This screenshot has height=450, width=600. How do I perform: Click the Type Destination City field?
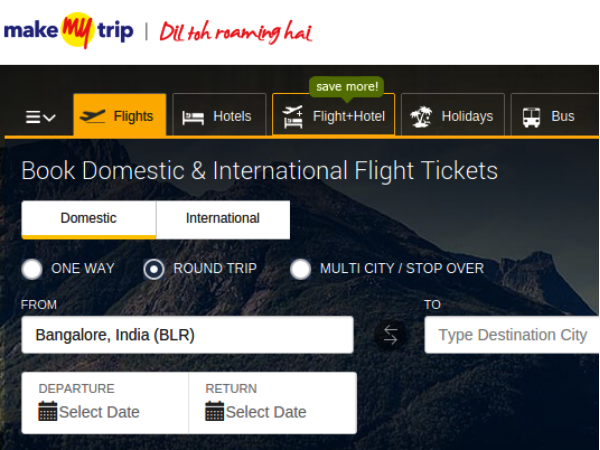click(512, 335)
